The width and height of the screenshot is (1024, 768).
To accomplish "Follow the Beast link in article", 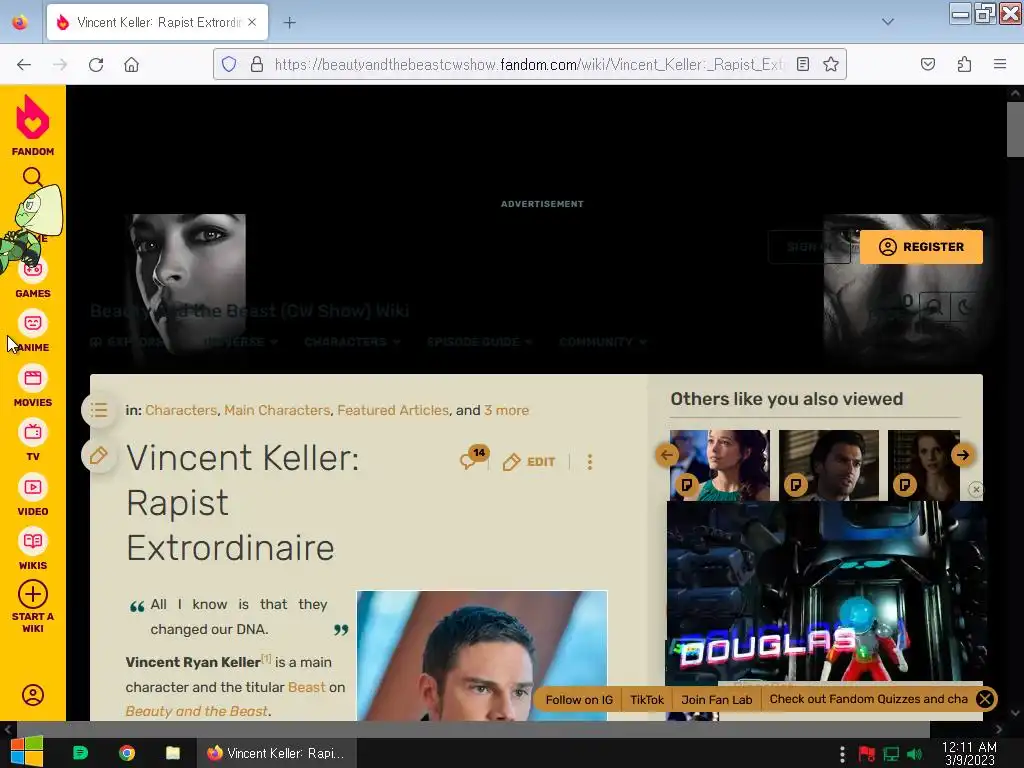I will coord(306,687).
